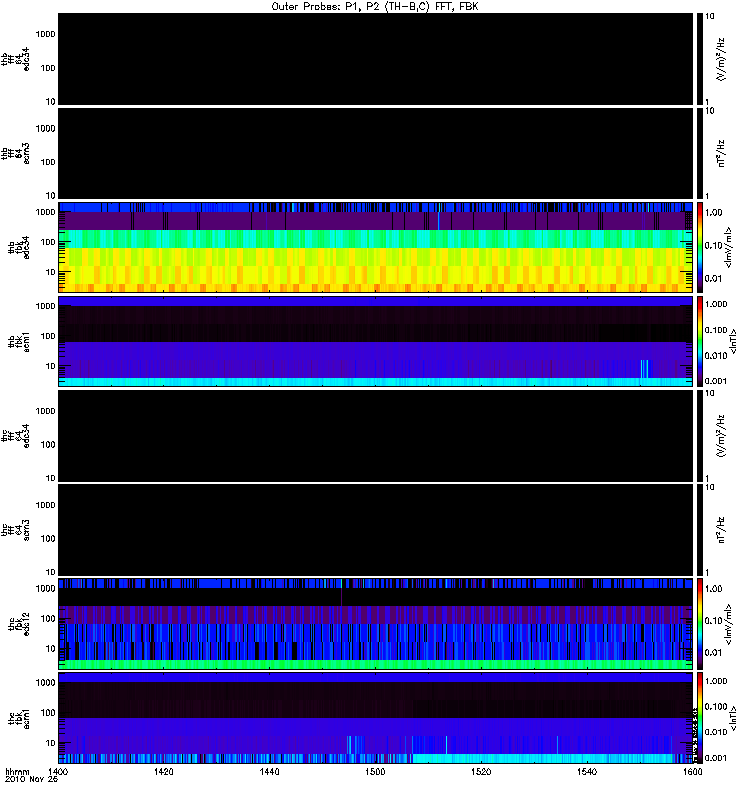The width and height of the screenshot is (750, 800).
Task: Click the "0.100" color bar tick of thb fbk scm1
Action: click(x=716, y=330)
